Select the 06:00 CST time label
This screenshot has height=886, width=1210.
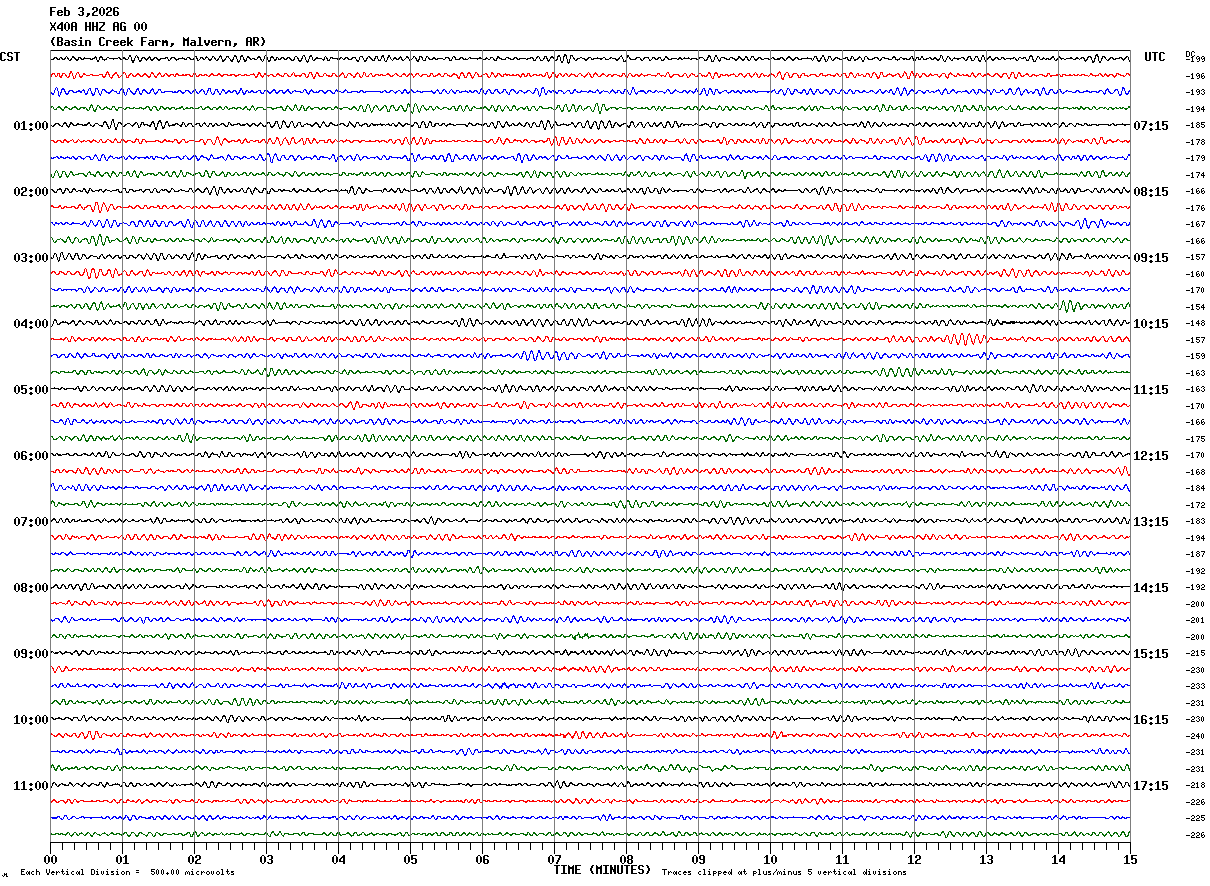pyautogui.click(x=31, y=456)
